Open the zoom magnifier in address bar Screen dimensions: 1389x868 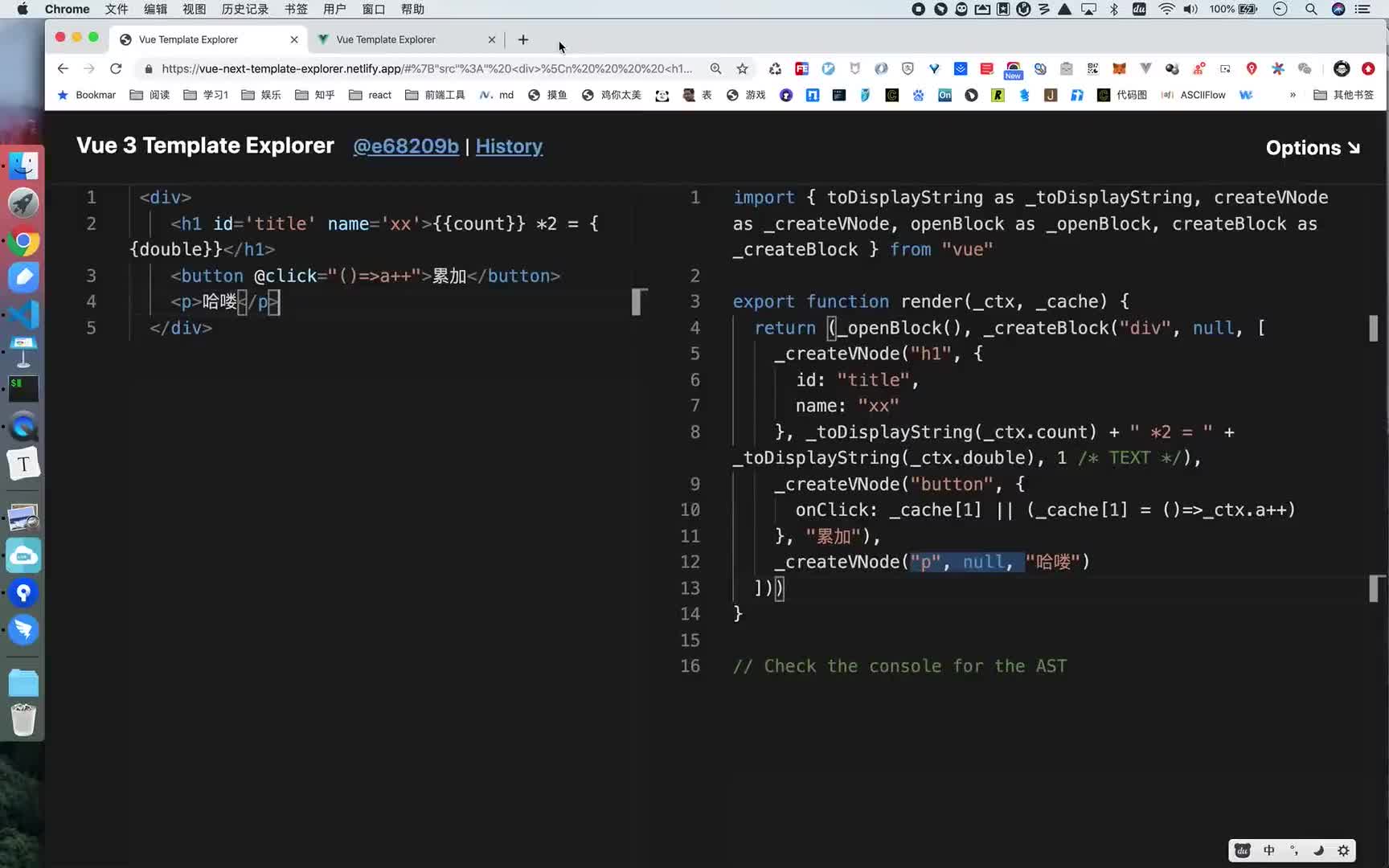[715, 68]
